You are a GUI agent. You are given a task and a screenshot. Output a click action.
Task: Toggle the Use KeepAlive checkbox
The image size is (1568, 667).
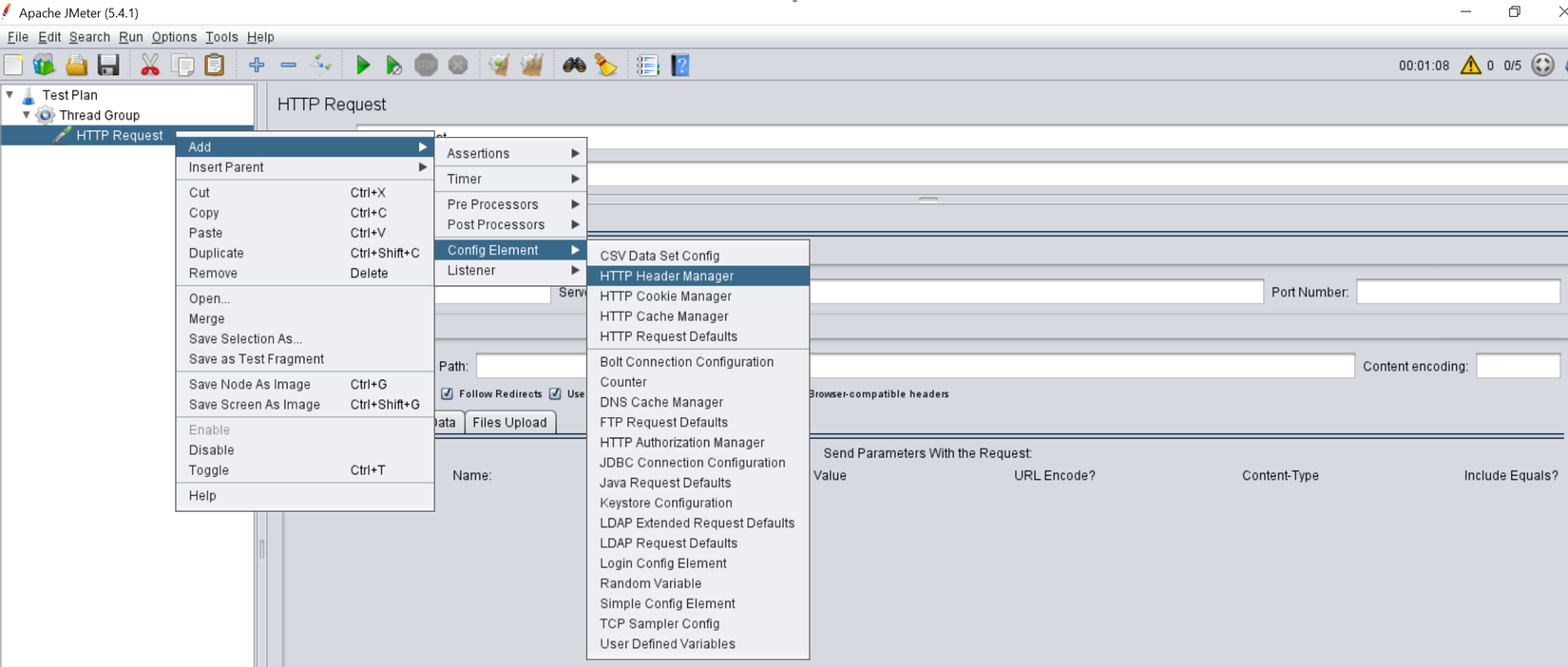[x=555, y=393]
